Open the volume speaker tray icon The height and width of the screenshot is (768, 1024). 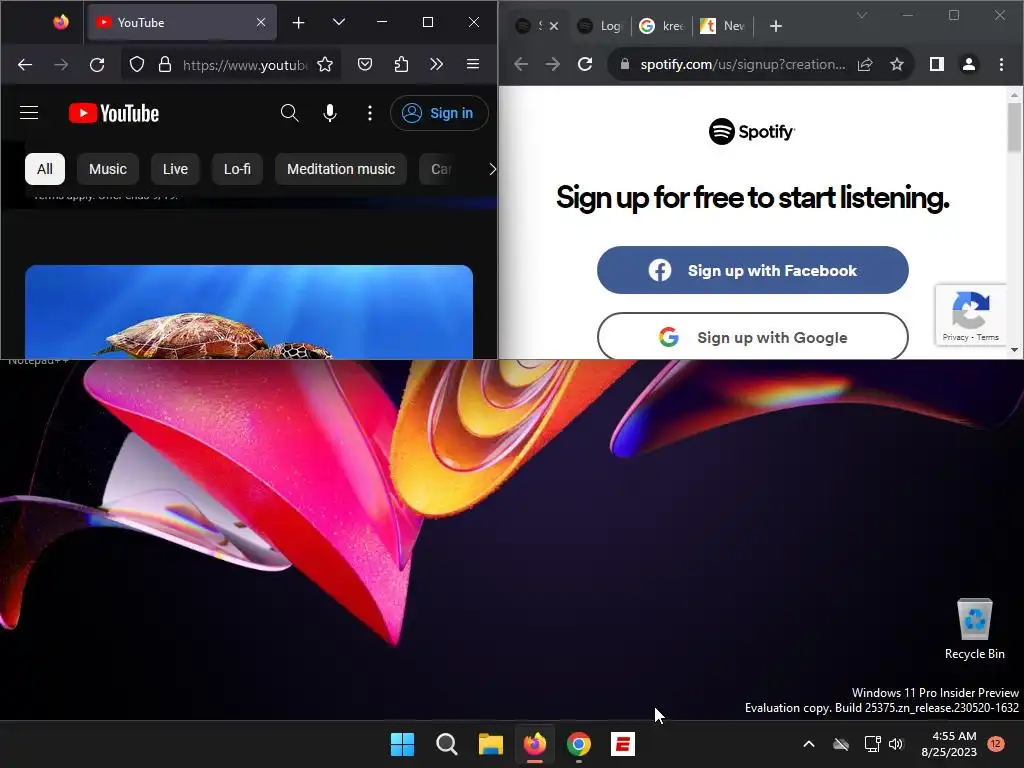pyautogui.click(x=896, y=744)
